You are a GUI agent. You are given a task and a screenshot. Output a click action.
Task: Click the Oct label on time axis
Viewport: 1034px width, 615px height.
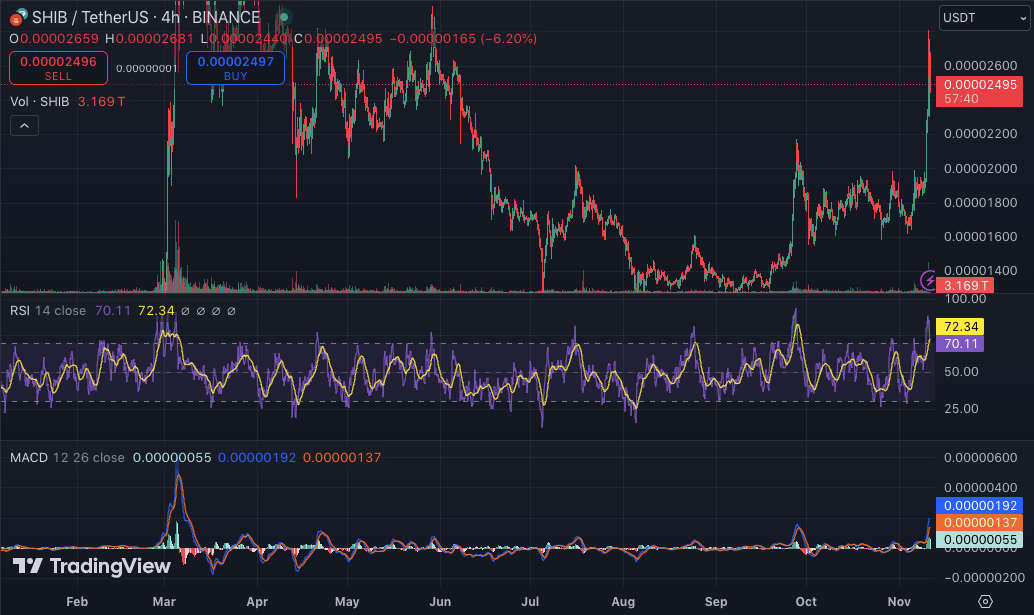pos(806,601)
